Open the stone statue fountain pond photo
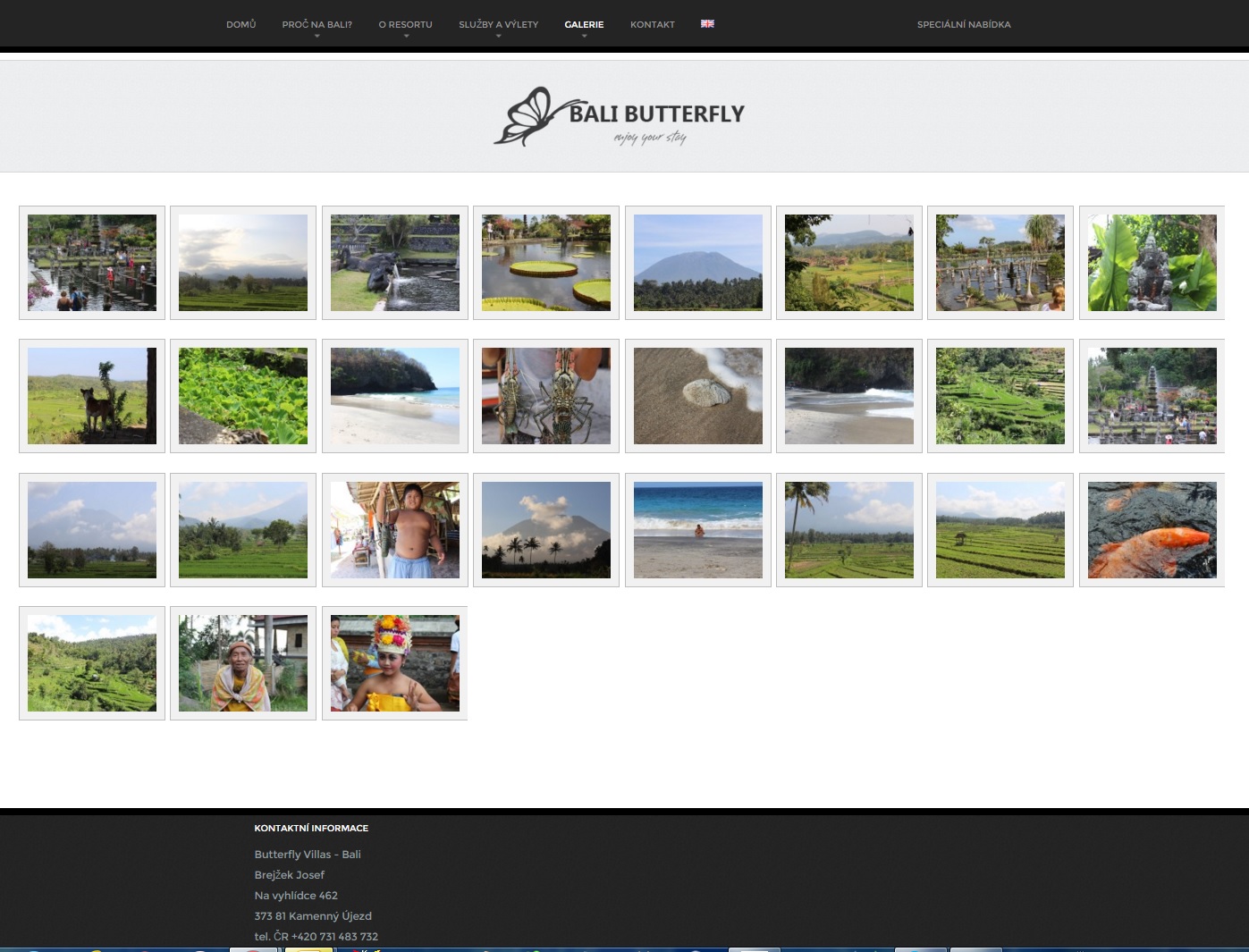This screenshot has width=1249, height=952. click(x=395, y=263)
